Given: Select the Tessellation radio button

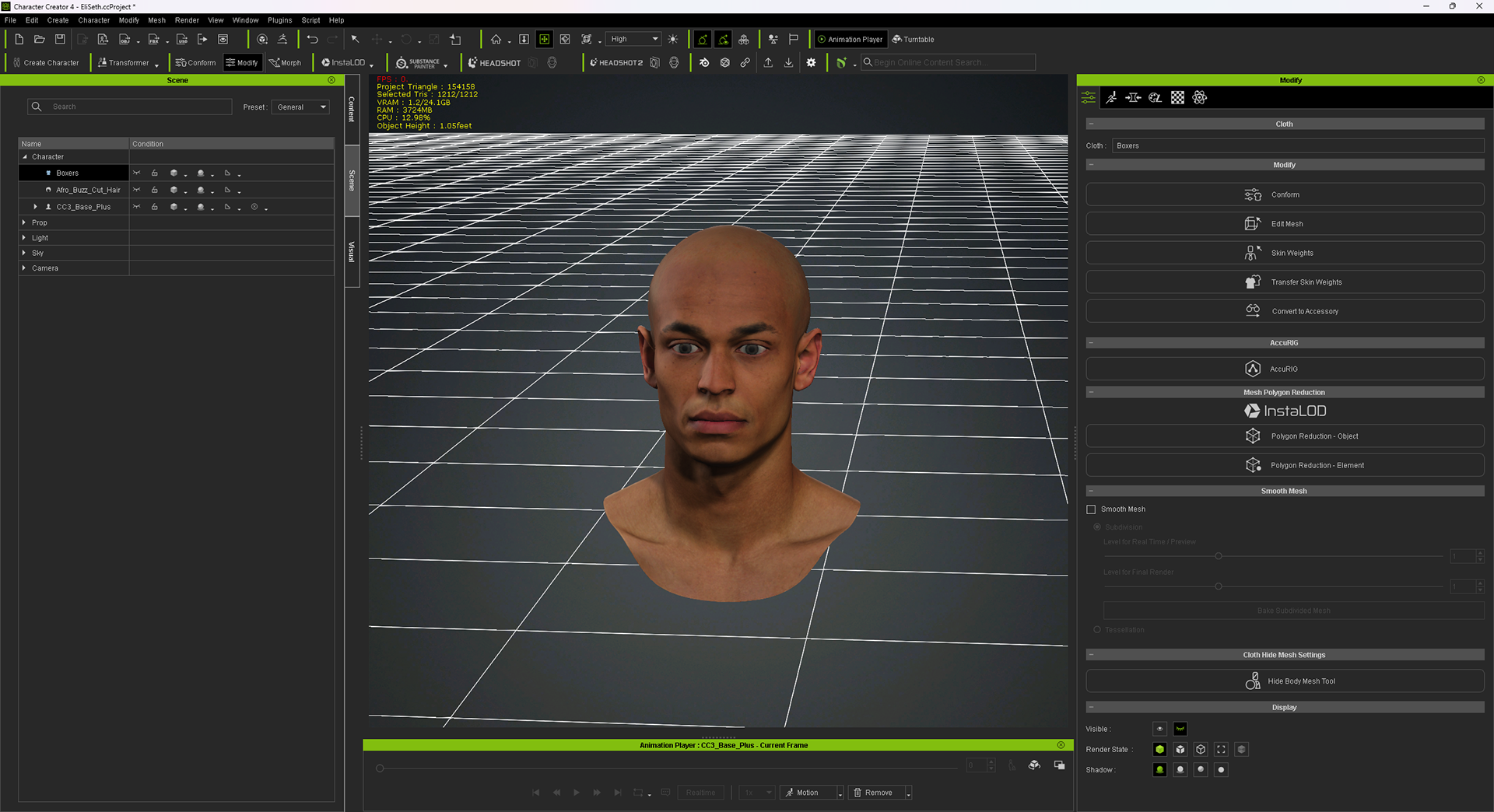Looking at the screenshot, I should pos(1097,630).
